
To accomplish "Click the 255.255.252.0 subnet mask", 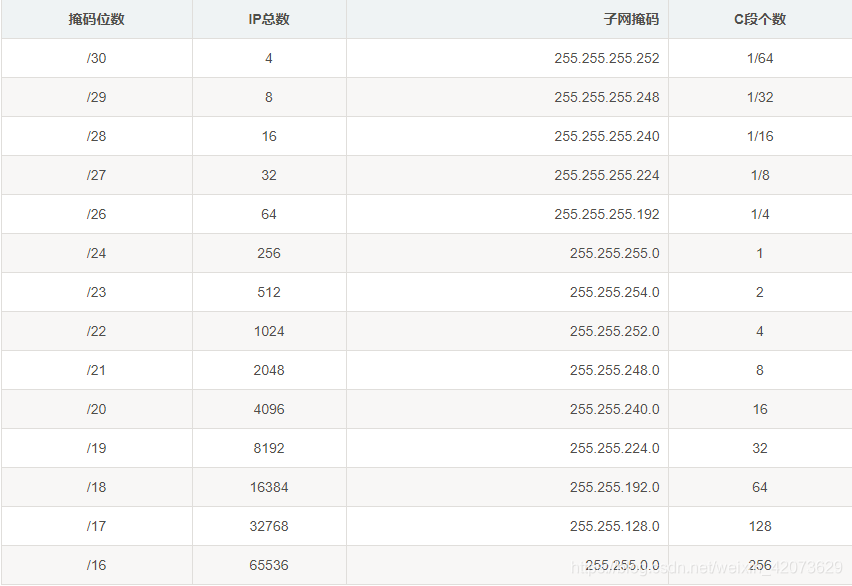I will [x=614, y=331].
